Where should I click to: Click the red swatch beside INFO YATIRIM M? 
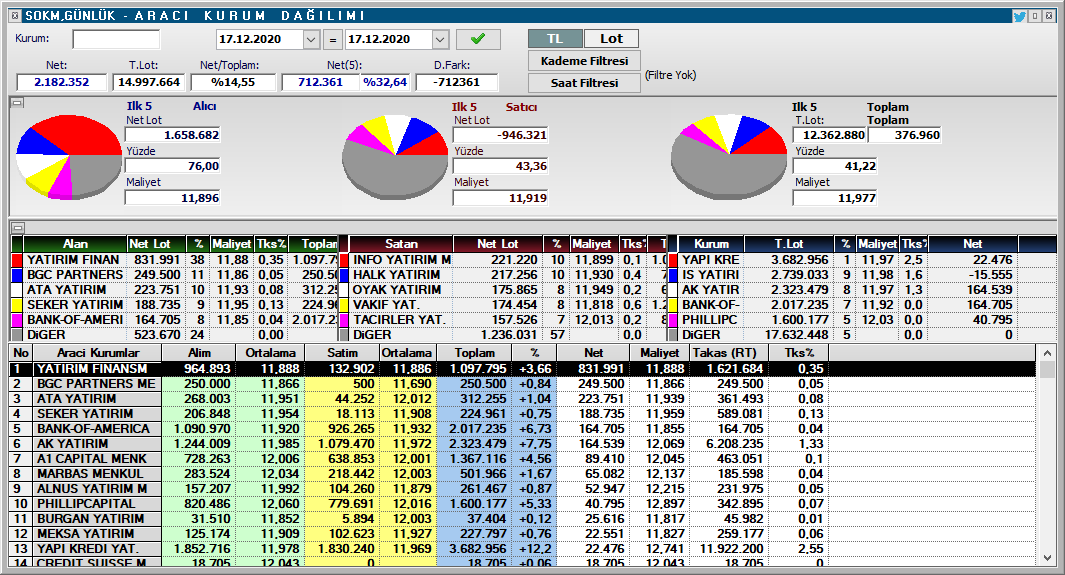(344, 260)
